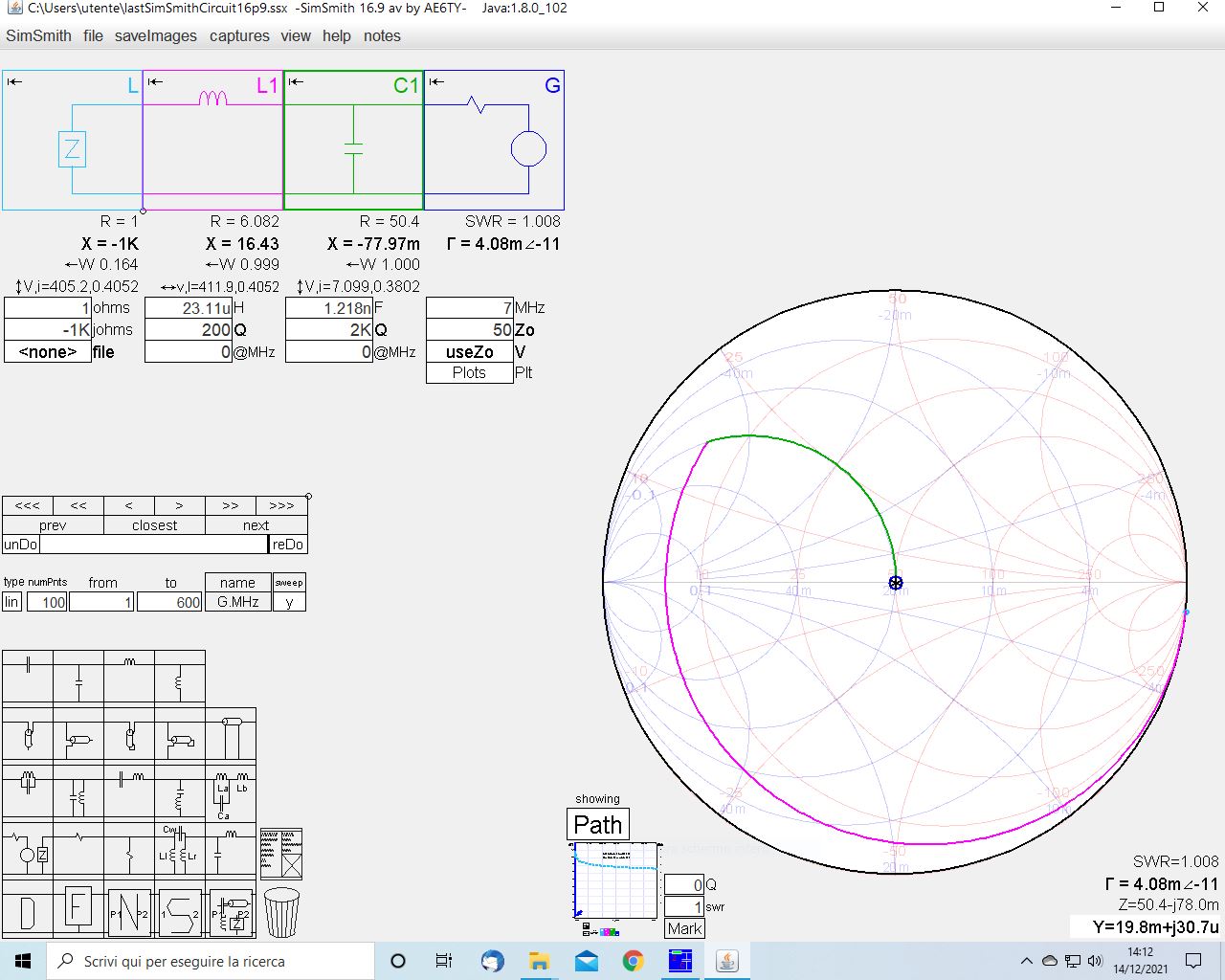Open the saveImages menu

click(155, 35)
